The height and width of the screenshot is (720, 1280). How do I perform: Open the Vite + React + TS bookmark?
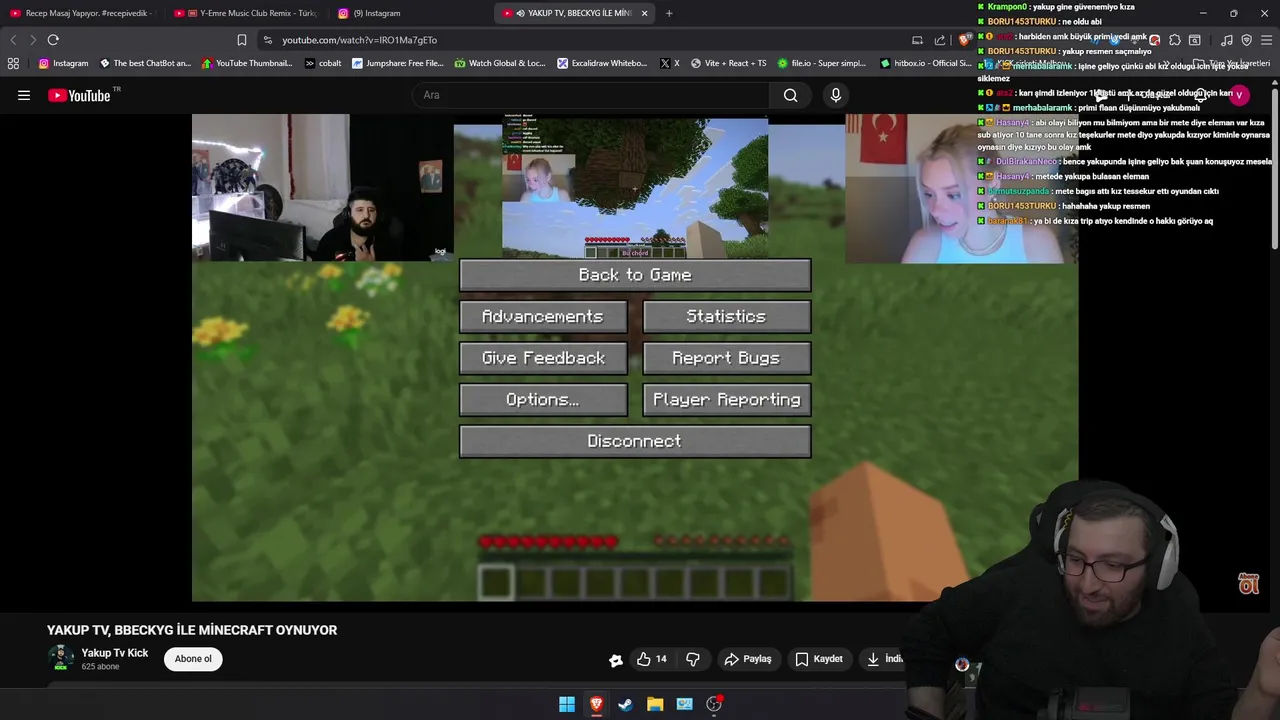(x=728, y=63)
